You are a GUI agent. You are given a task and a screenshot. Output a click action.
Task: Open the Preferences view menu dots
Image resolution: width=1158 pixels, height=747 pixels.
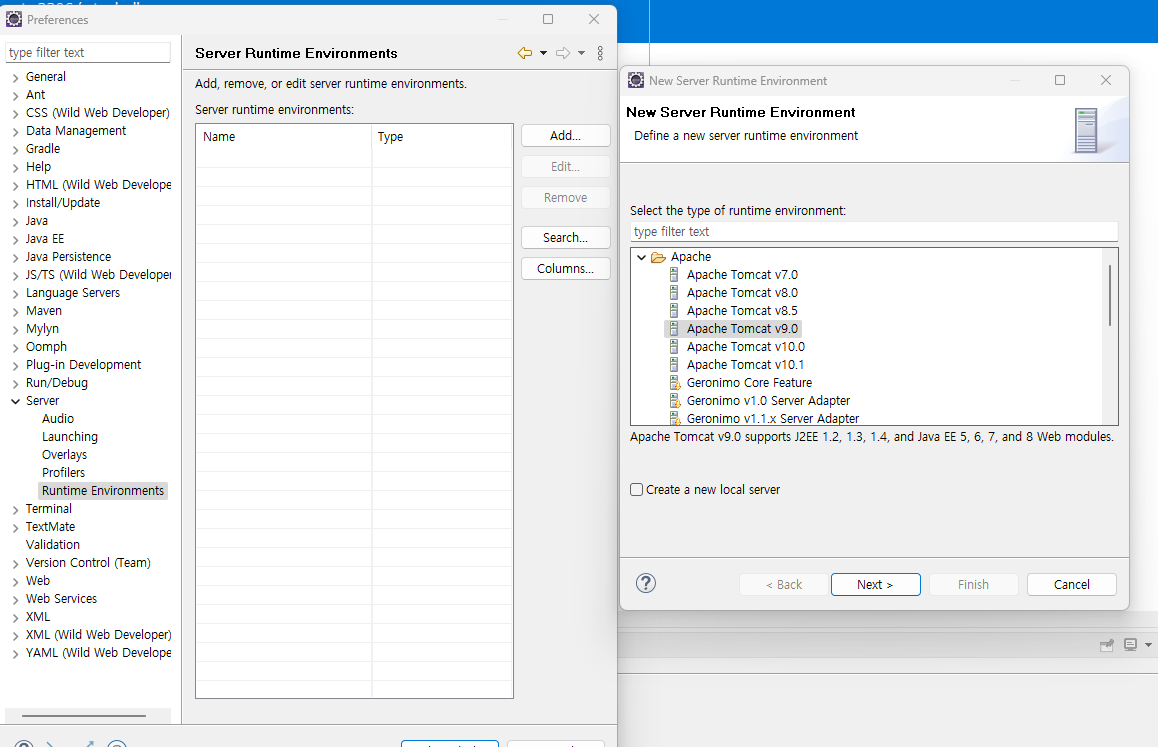tap(600, 53)
